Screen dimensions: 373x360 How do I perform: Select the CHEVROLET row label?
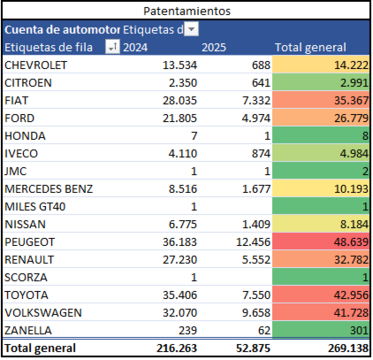pos(36,65)
